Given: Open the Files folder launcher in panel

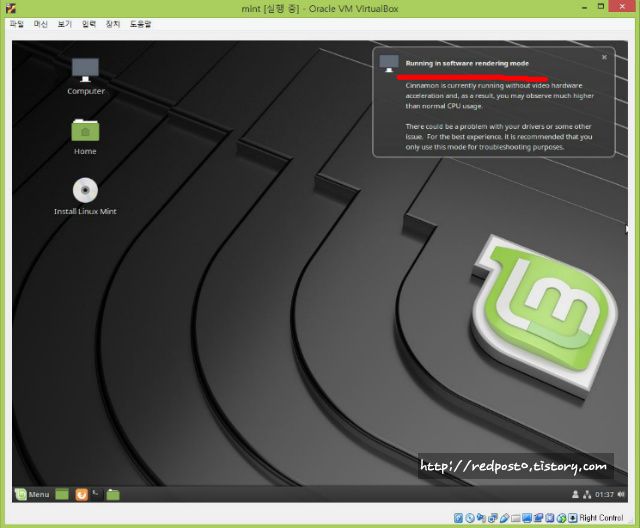Looking at the screenshot, I should pos(113,495).
